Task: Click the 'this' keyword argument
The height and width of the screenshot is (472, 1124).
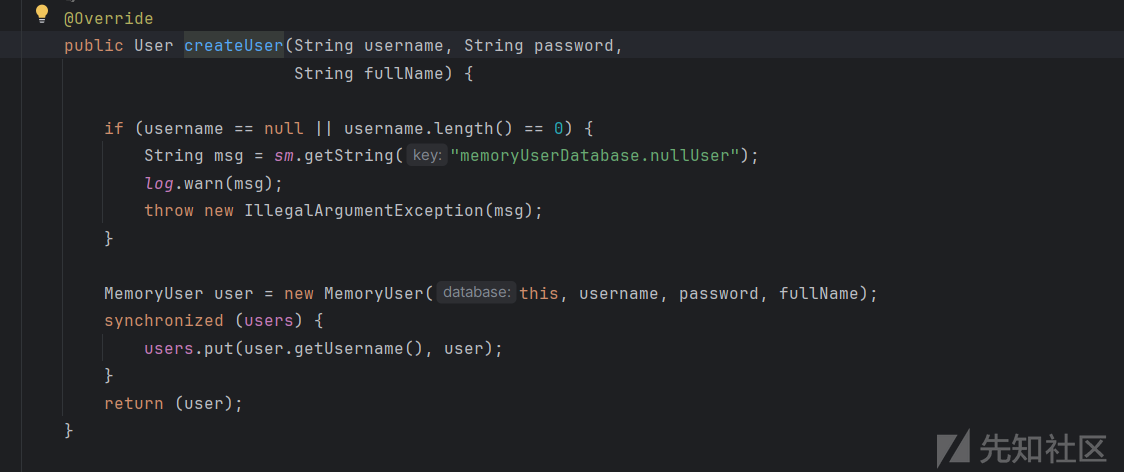Action: click(539, 293)
